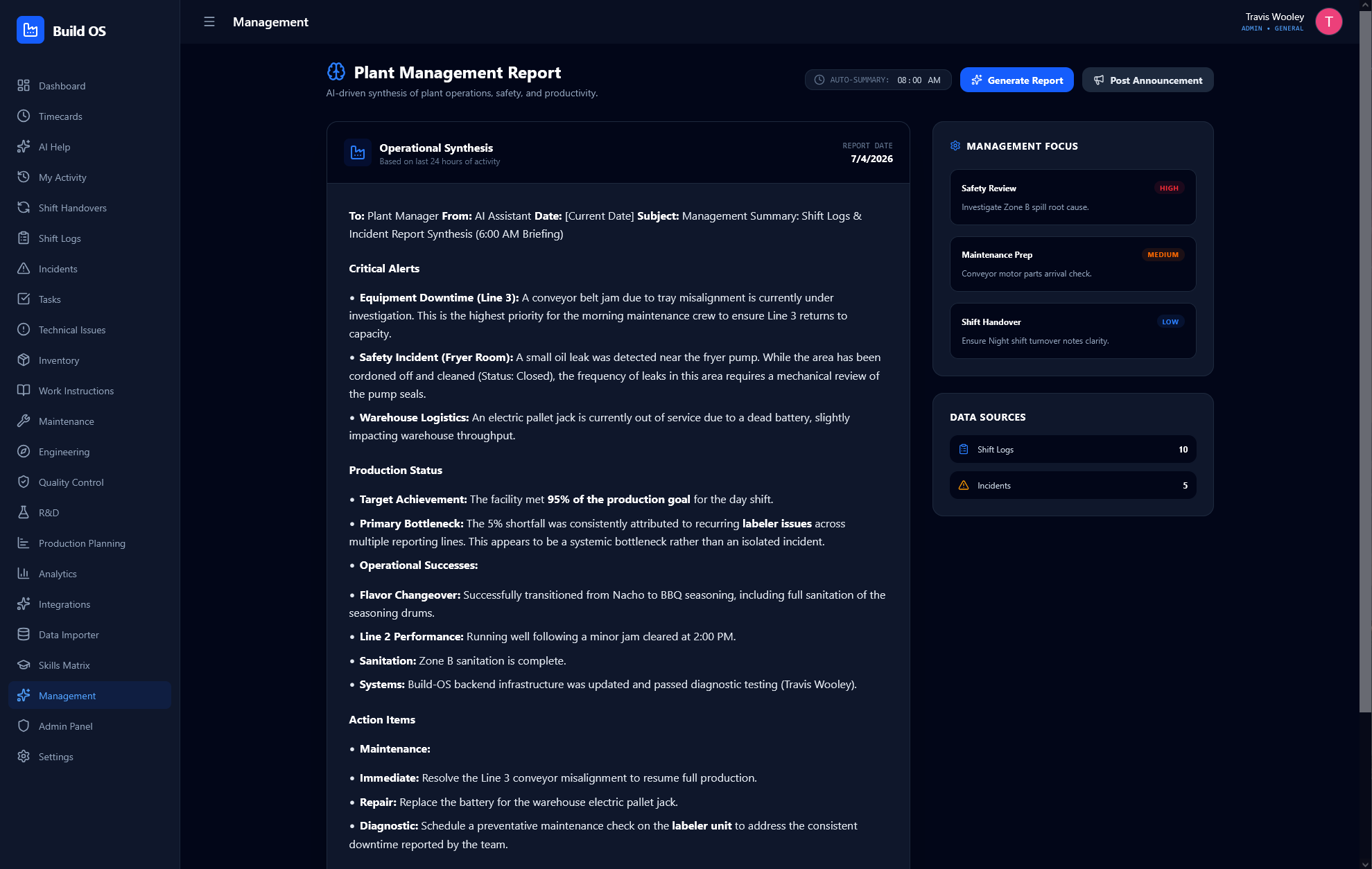Click the Travis Wooley avatar

coord(1328,21)
